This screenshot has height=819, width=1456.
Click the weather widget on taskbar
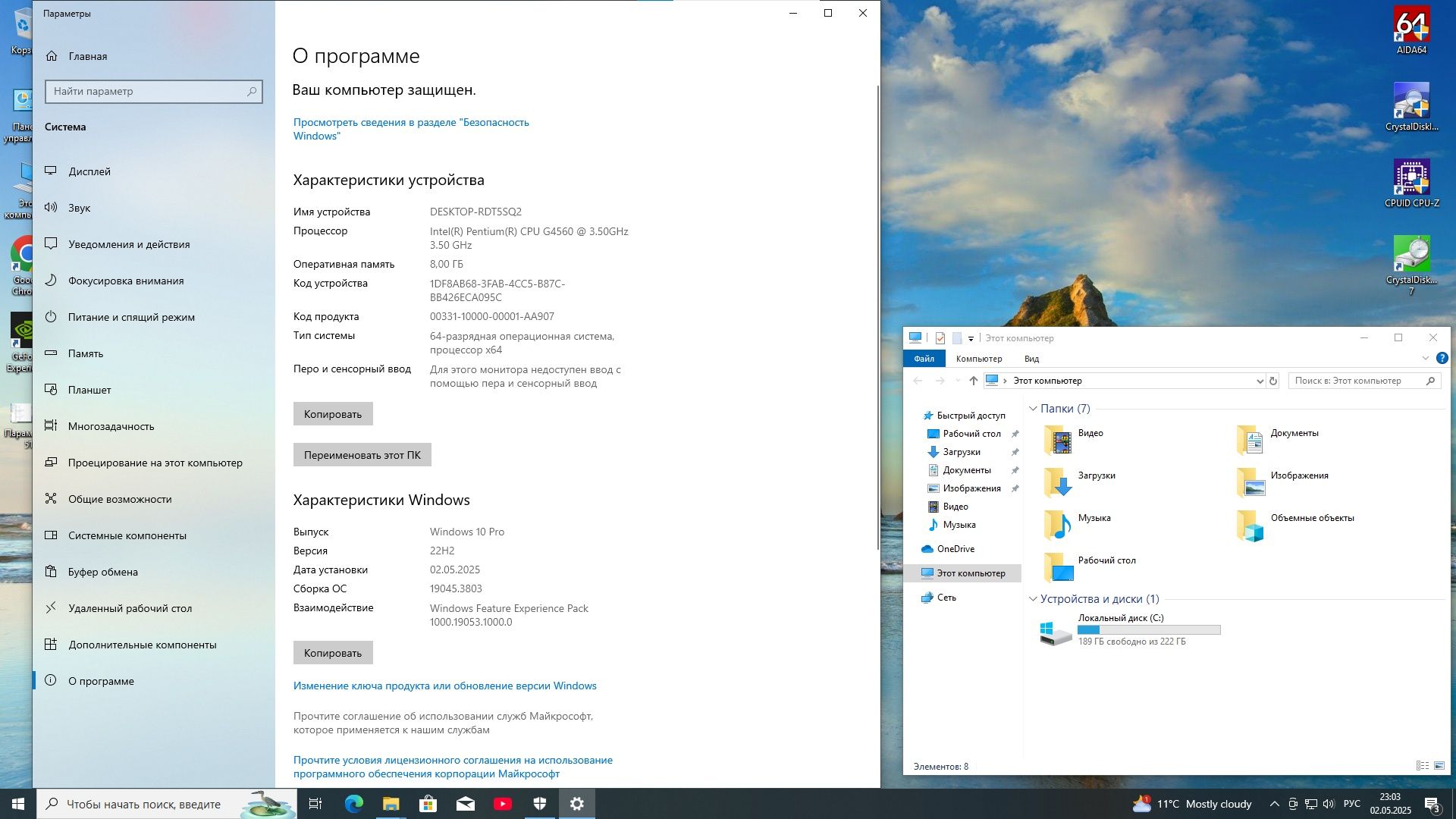pos(1192,804)
